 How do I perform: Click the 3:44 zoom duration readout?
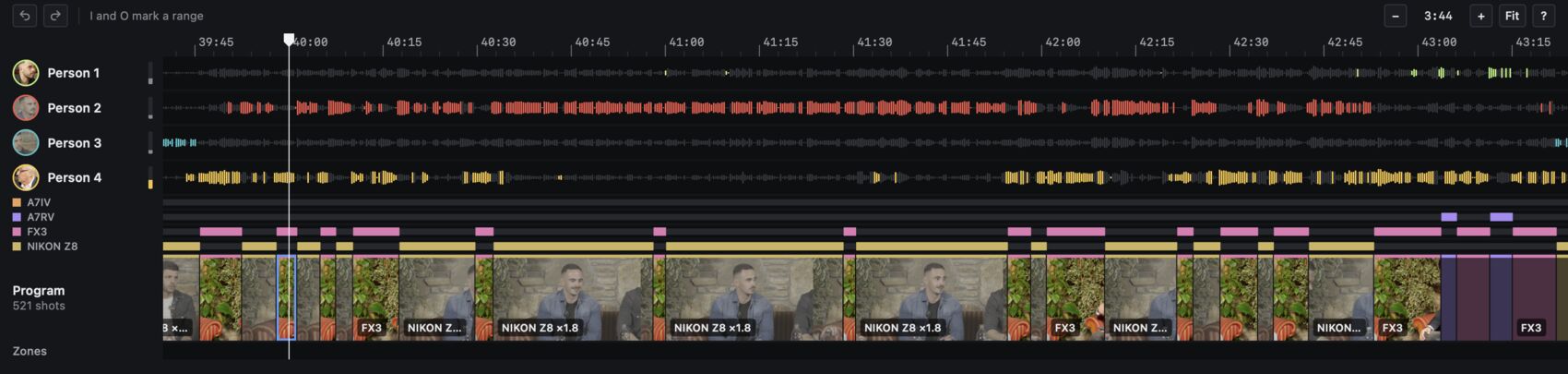tap(1438, 16)
